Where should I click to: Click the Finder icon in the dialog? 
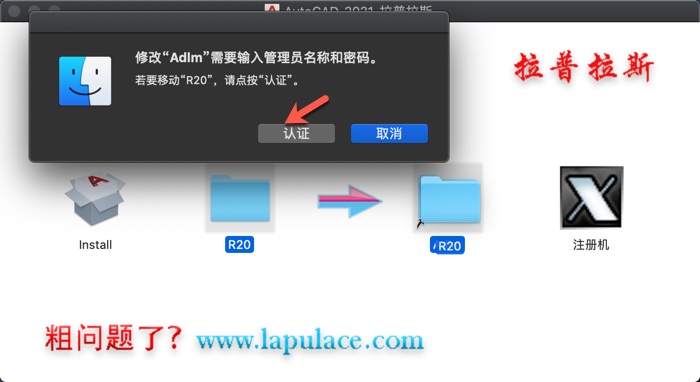(85, 81)
